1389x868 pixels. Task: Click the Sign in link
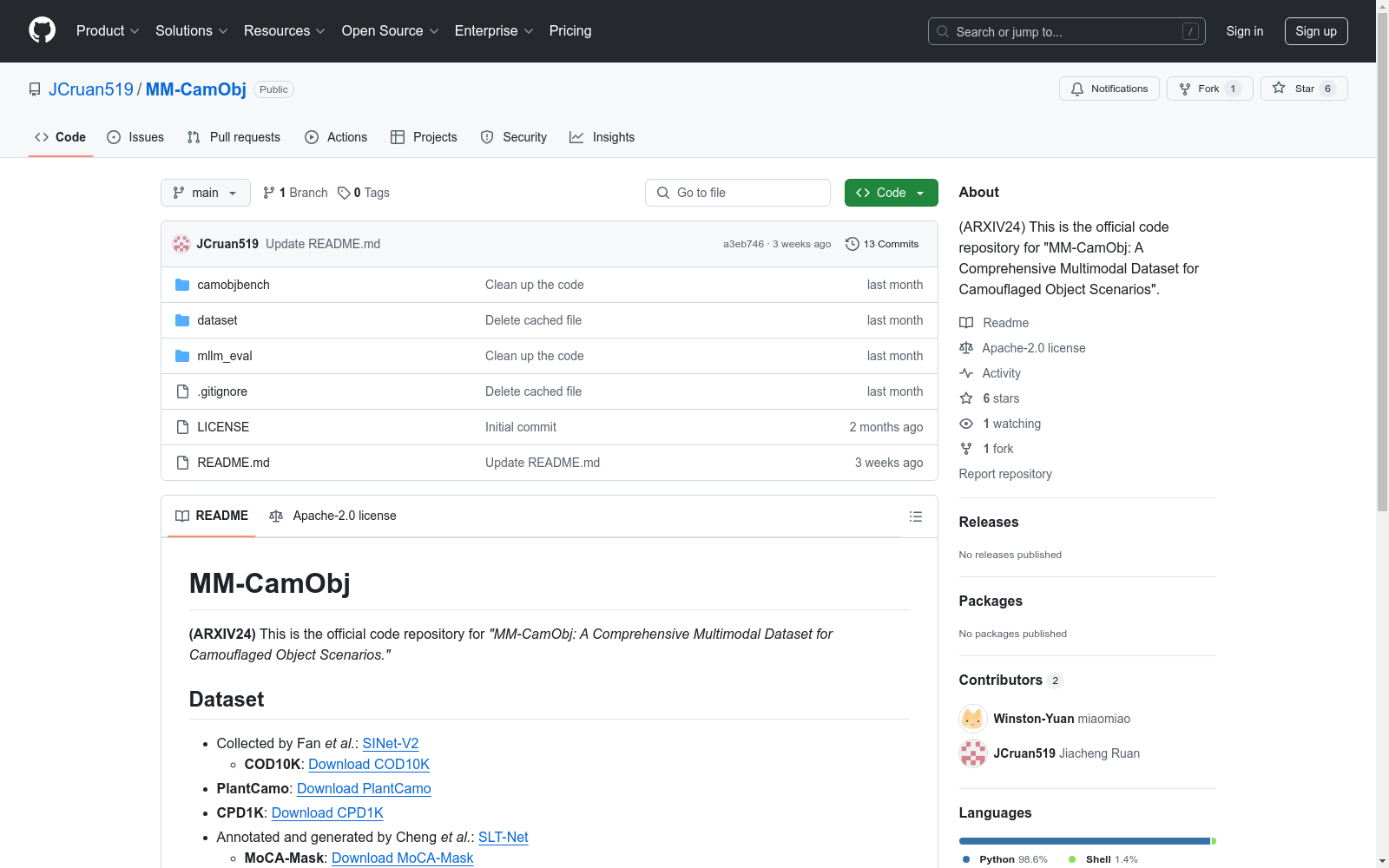click(1245, 31)
